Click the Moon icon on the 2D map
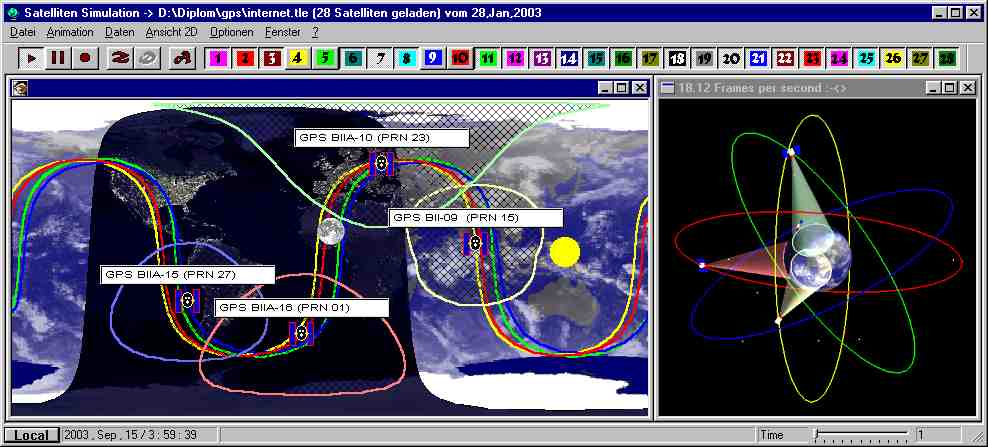The image size is (988, 447). (330, 231)
